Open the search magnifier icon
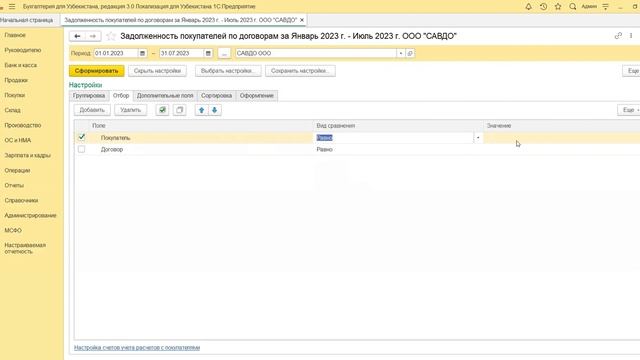The image size is (640, 360). [x=573, y=7]
